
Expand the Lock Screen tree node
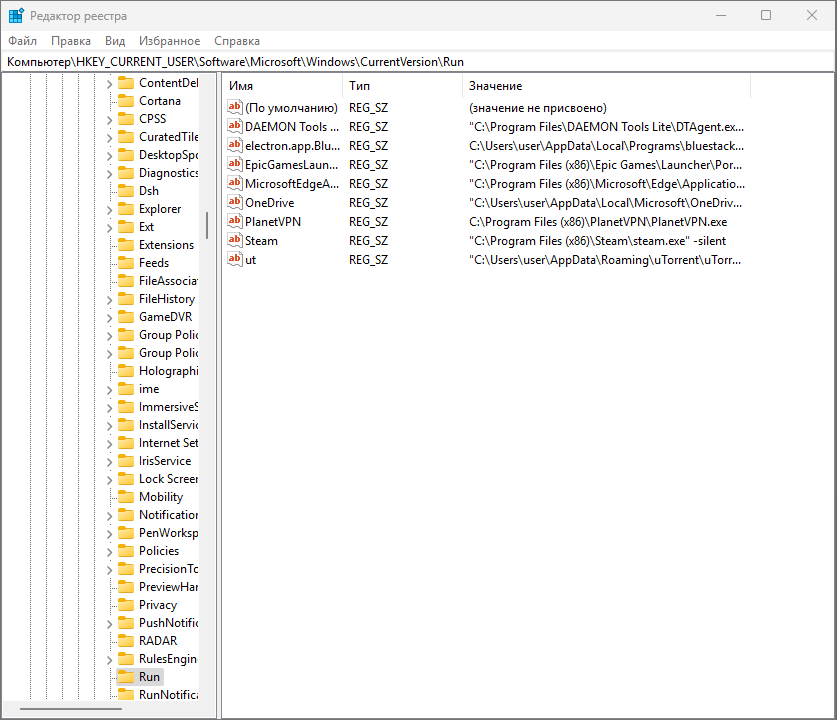tap(109, 480)
